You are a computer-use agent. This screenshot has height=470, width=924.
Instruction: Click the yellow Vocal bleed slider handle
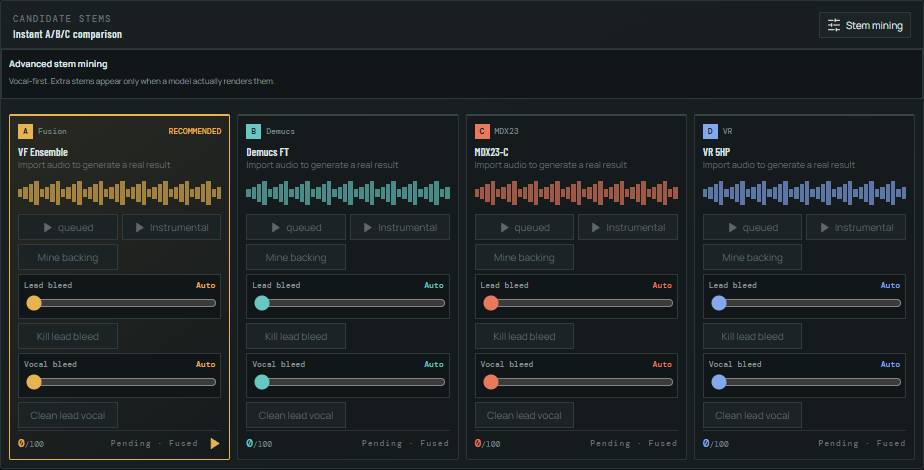coord(34,382)
